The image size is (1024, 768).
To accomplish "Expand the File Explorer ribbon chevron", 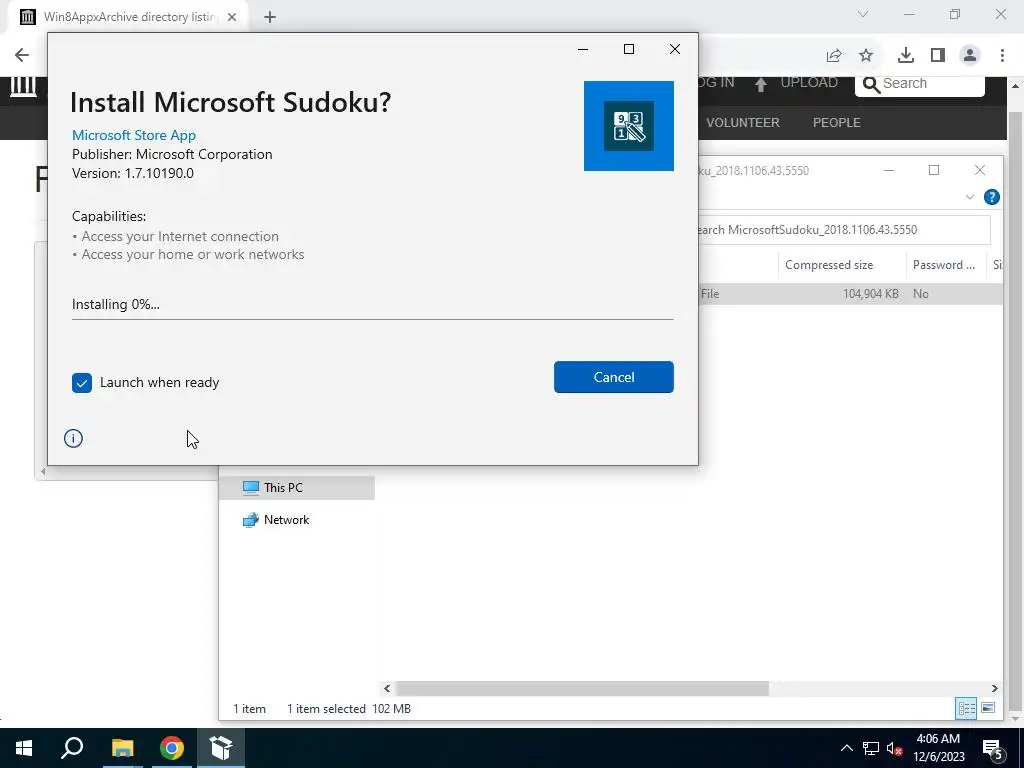I will [970, 197].
